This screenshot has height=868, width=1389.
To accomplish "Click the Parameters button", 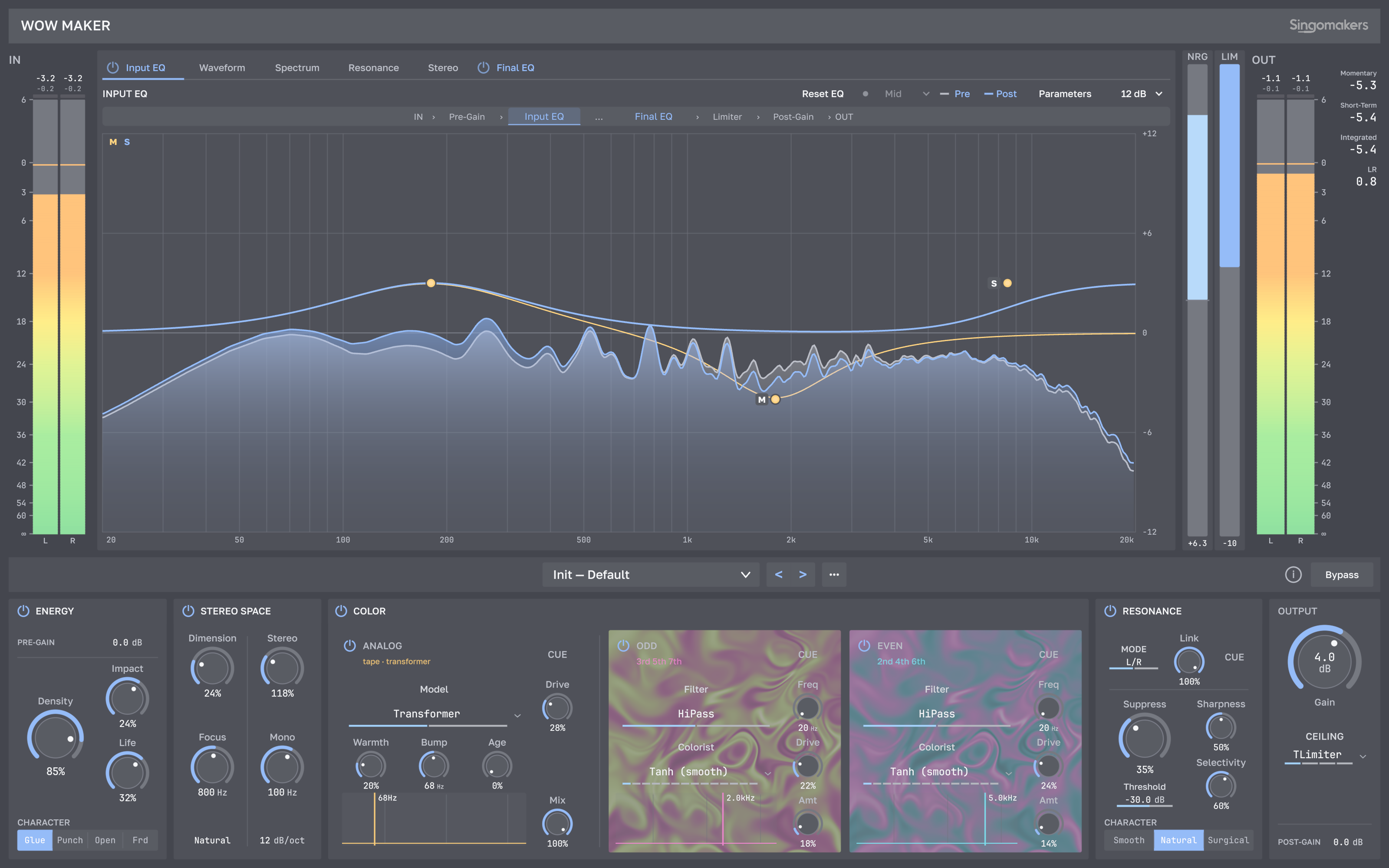I will (x=1065, y=94).
